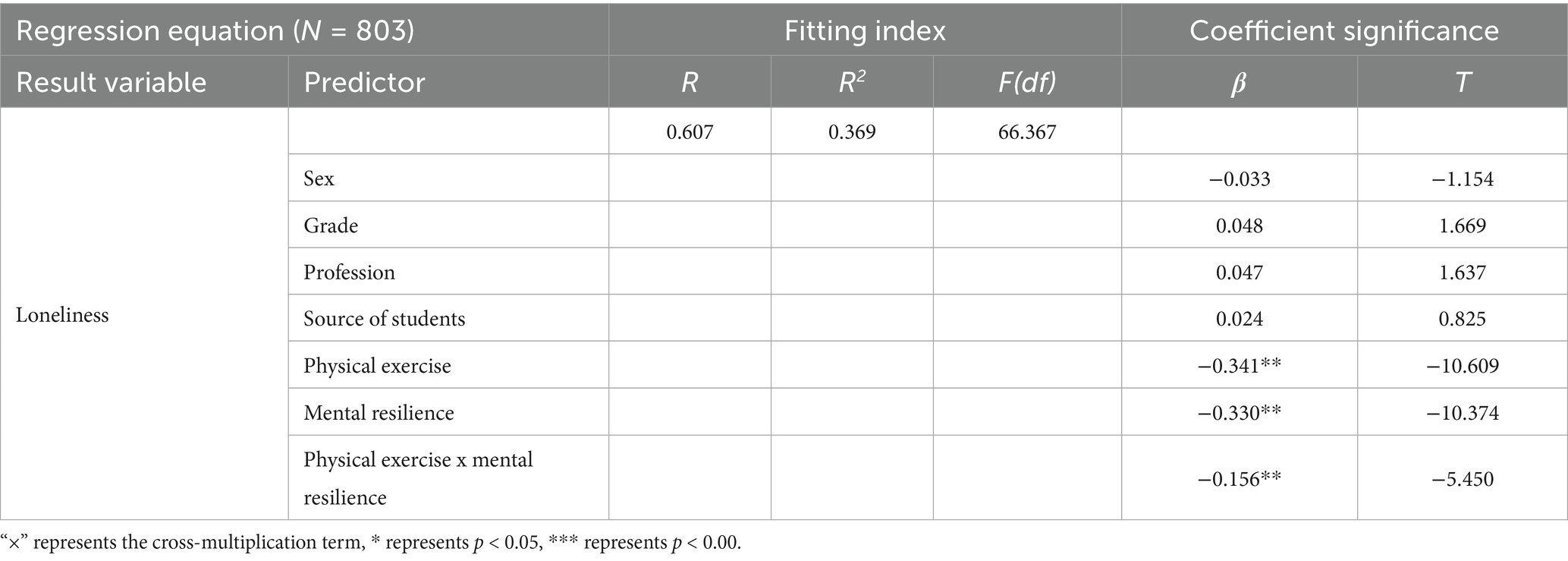Viewport: 1568px width, 561px height.
Task: Select the footnote text about cross-multiplication term
Action: pos(371,543)
